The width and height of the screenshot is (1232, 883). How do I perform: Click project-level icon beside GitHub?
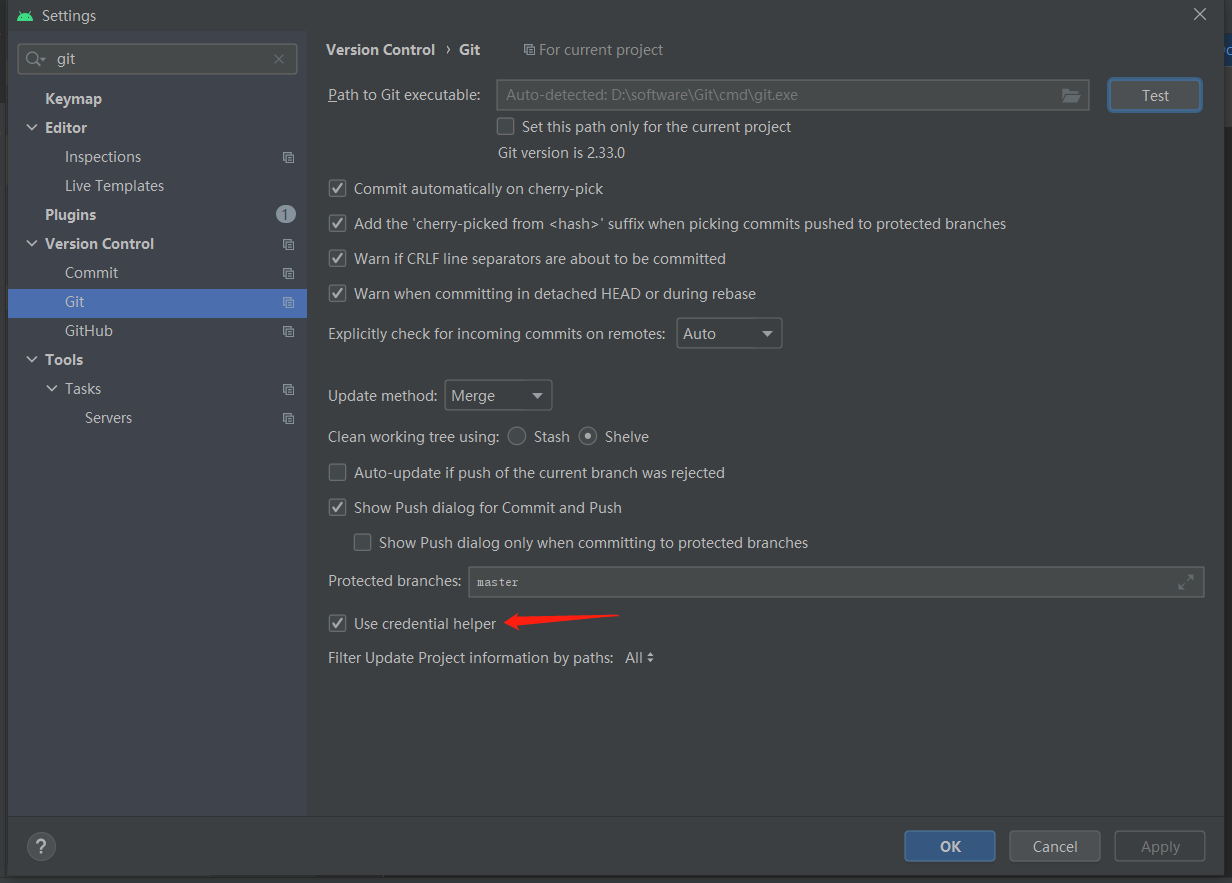tap(288, 331)
